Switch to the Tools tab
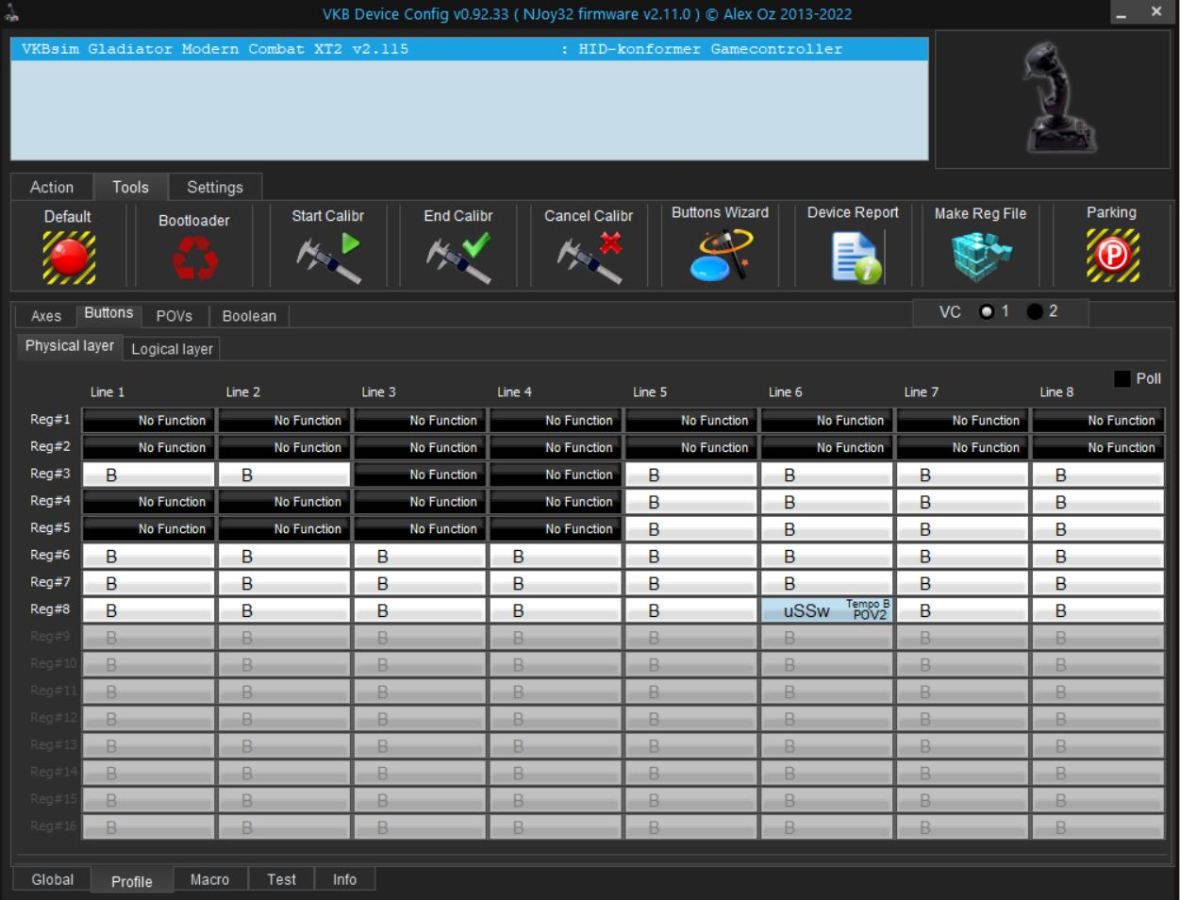The image size is (1180, 900). pyautogui.click(x=130, y=187)
